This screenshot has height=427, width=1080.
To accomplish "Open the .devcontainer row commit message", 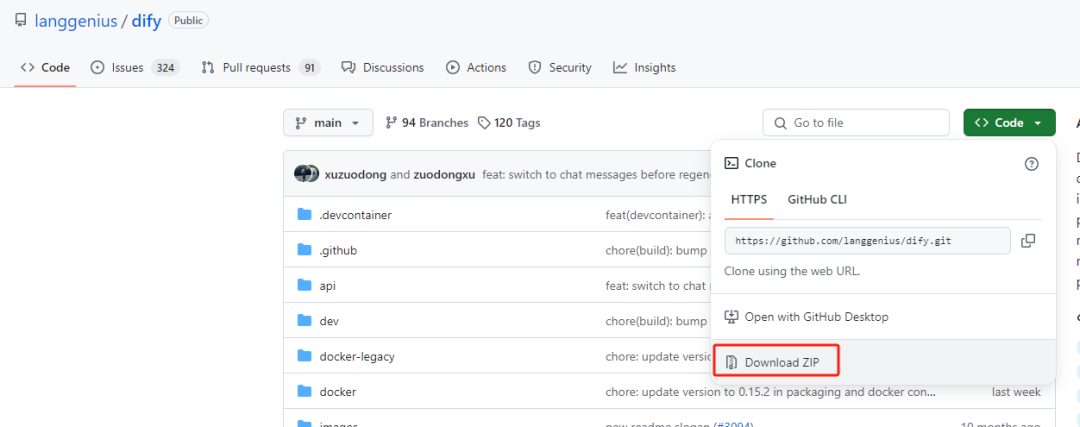I will pos(658,215).
